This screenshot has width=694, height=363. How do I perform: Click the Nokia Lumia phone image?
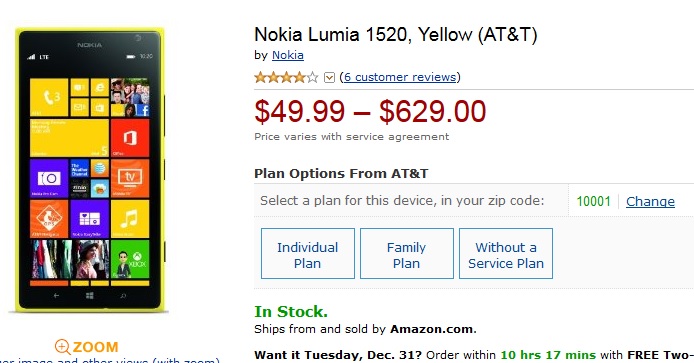click(x=90, y=170)
